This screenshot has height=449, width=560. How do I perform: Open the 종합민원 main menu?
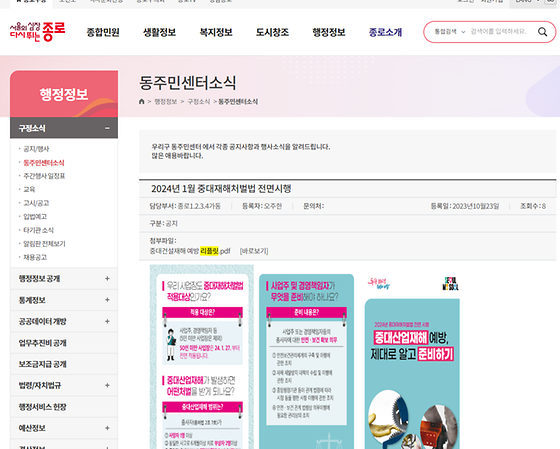[x=103, y=32]
